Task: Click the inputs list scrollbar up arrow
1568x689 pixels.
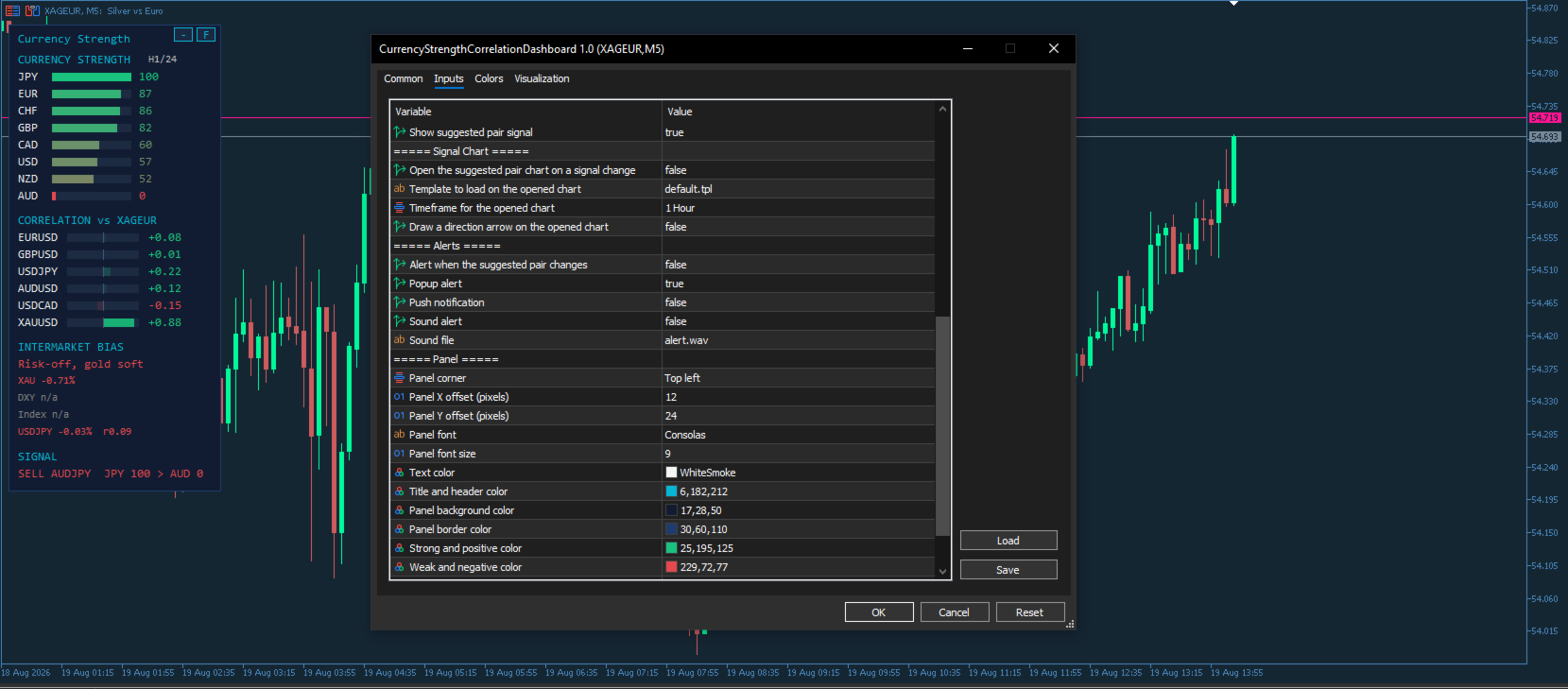Action: [x=942, y=110]
